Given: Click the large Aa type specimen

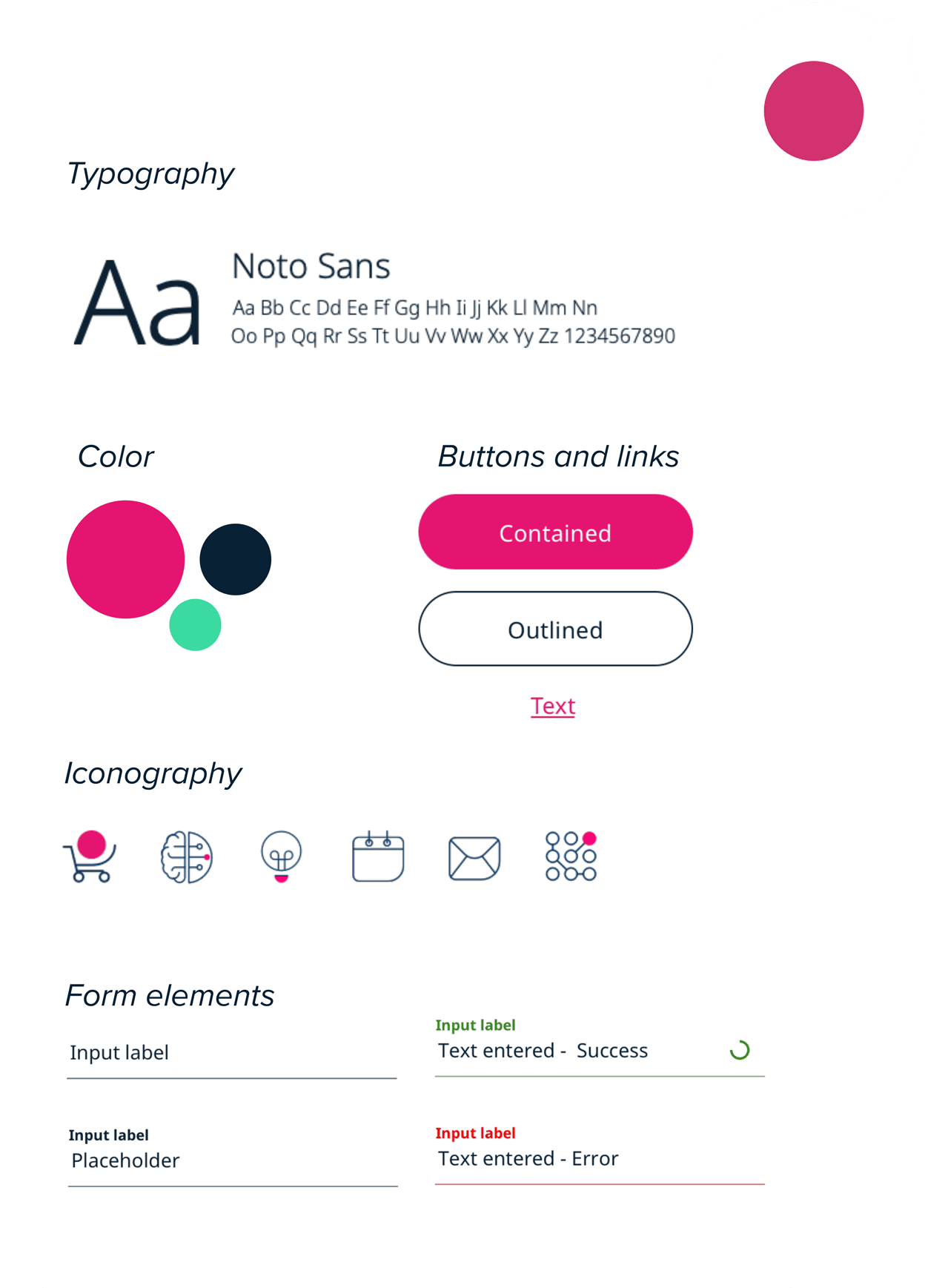Looking at the screenshot, I should [138, 303].
